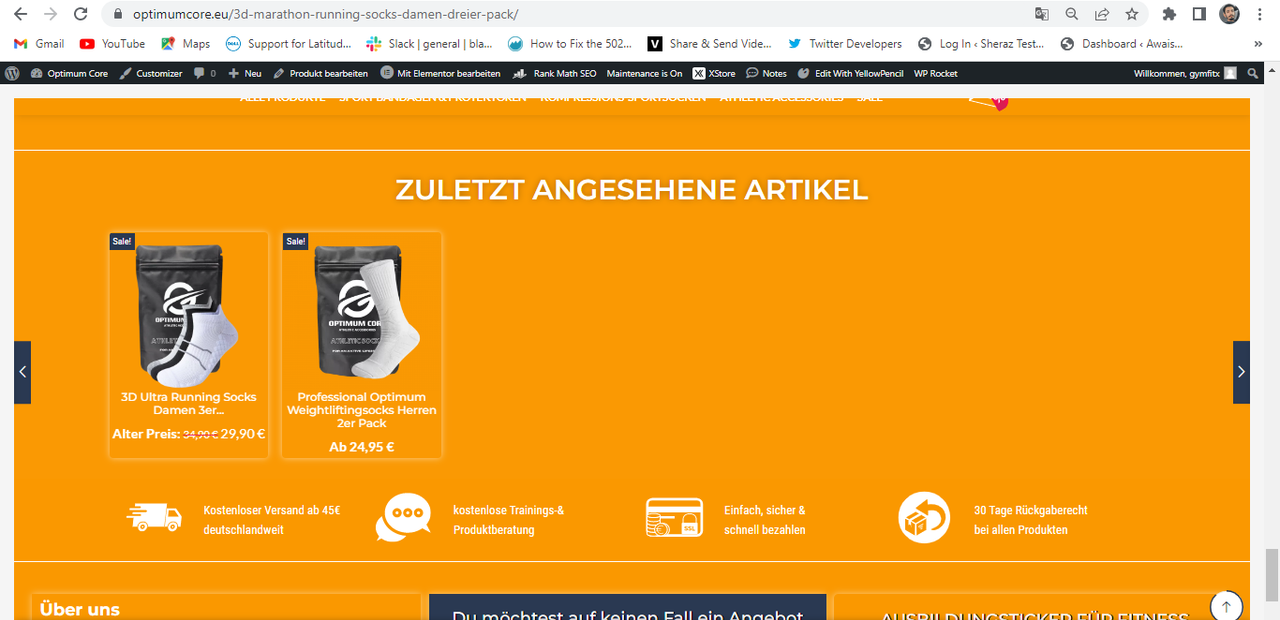Viewport: 1280px width, 620px height.
Task: Click the admin bar search magnifier
Action: pos(1253,73)
